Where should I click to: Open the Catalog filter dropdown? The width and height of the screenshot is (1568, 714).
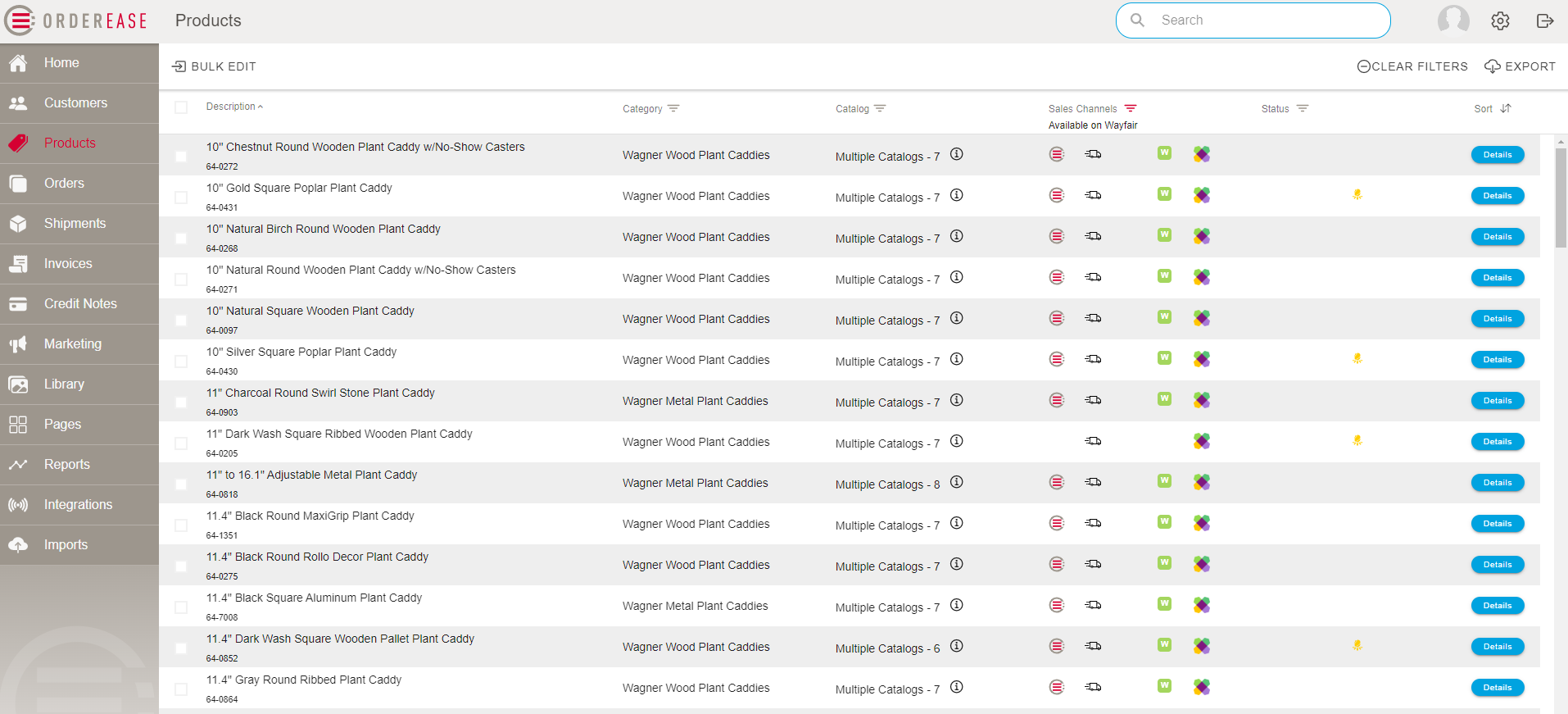[880, 108]
